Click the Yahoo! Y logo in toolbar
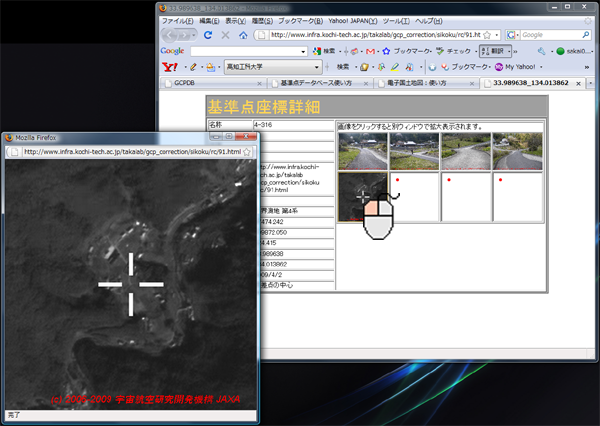This screenshot has width=600, height=426. click(169, 67)
